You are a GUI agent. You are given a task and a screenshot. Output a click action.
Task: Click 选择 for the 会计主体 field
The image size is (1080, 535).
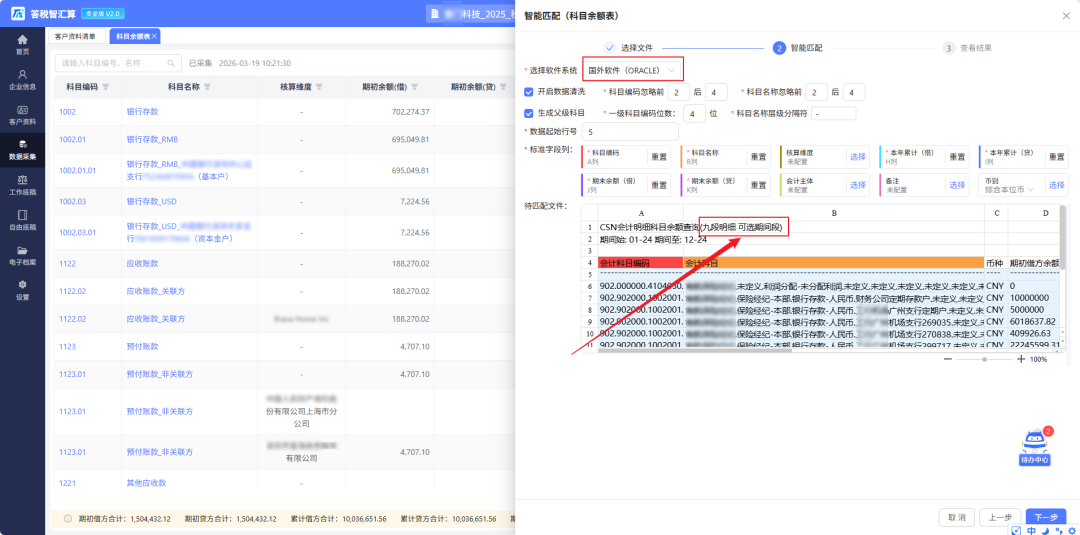(x=858, y=185)
